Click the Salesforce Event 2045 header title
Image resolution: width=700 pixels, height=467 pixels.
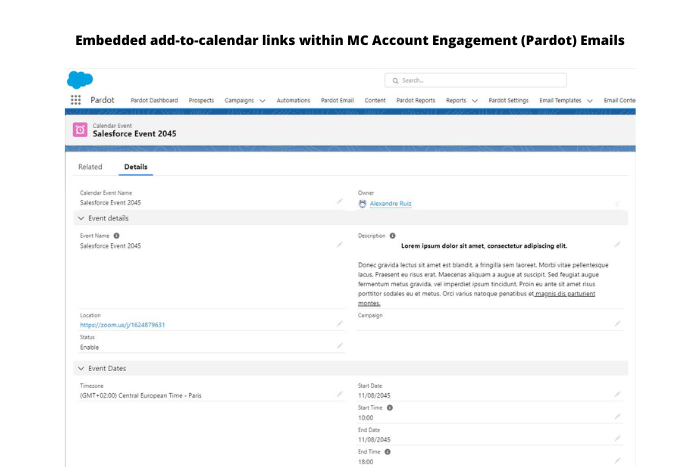point(134,133)
